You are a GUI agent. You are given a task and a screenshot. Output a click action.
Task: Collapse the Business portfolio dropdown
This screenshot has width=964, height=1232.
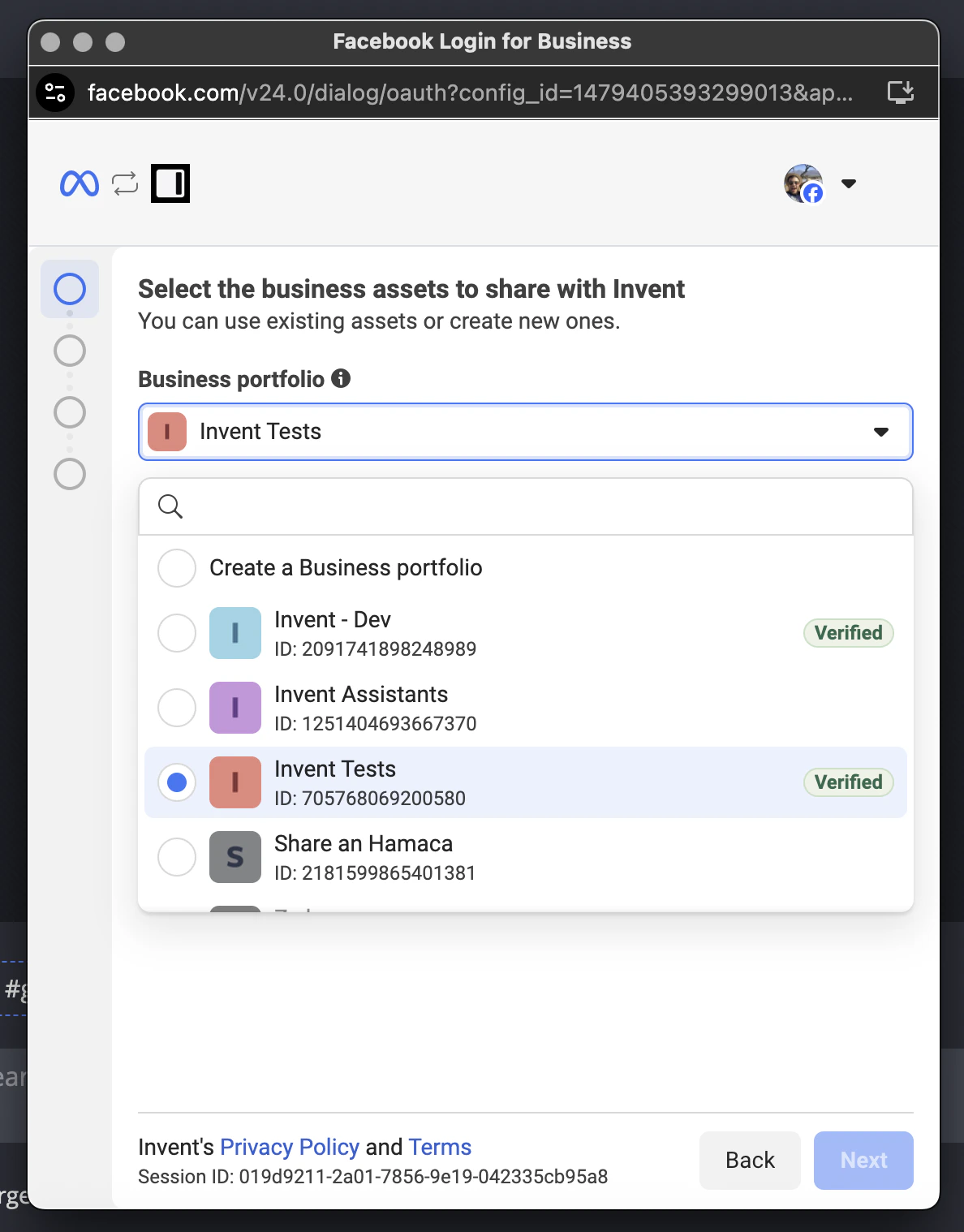881,432
